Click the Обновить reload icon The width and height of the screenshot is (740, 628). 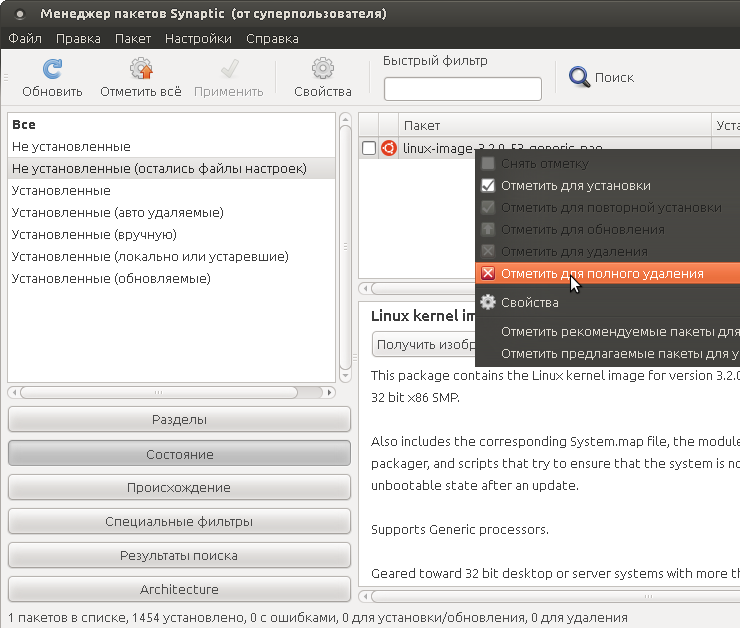(x=52, y=69)
